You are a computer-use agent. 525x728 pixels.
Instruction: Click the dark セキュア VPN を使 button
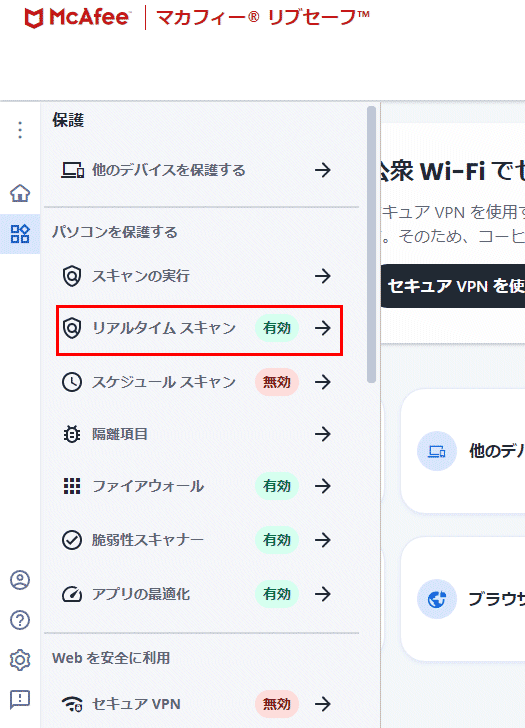[x=453, y=286]
